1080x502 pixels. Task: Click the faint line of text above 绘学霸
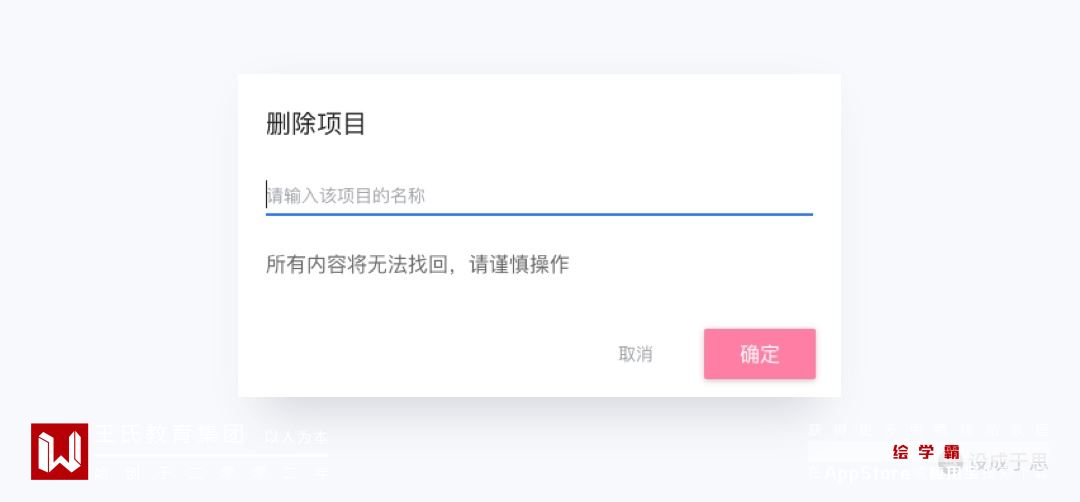click(x=927, y=430)
